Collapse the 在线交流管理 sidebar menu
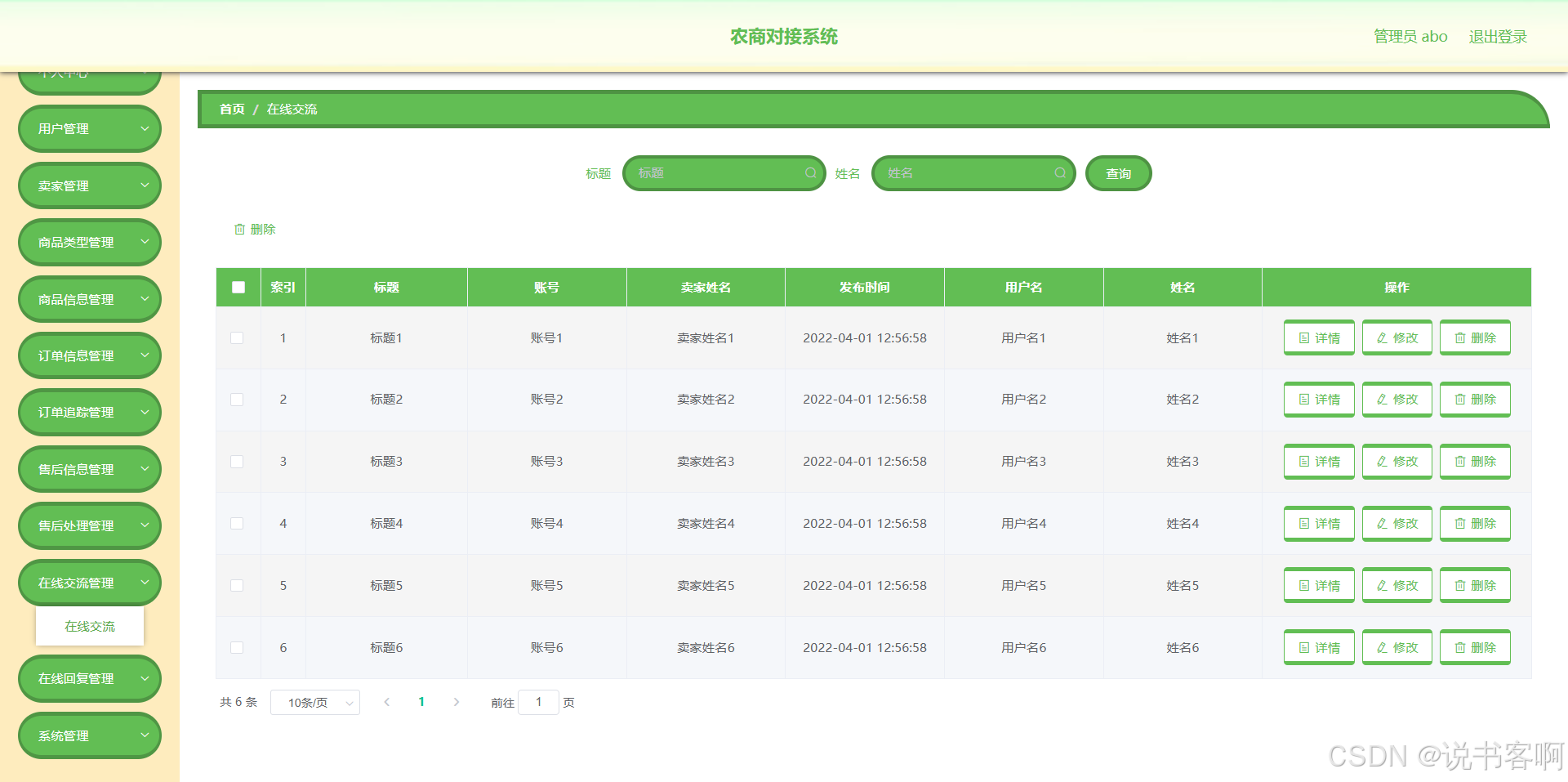The image size is (1568, 782). pyautogui.click(x=90, y=583)
